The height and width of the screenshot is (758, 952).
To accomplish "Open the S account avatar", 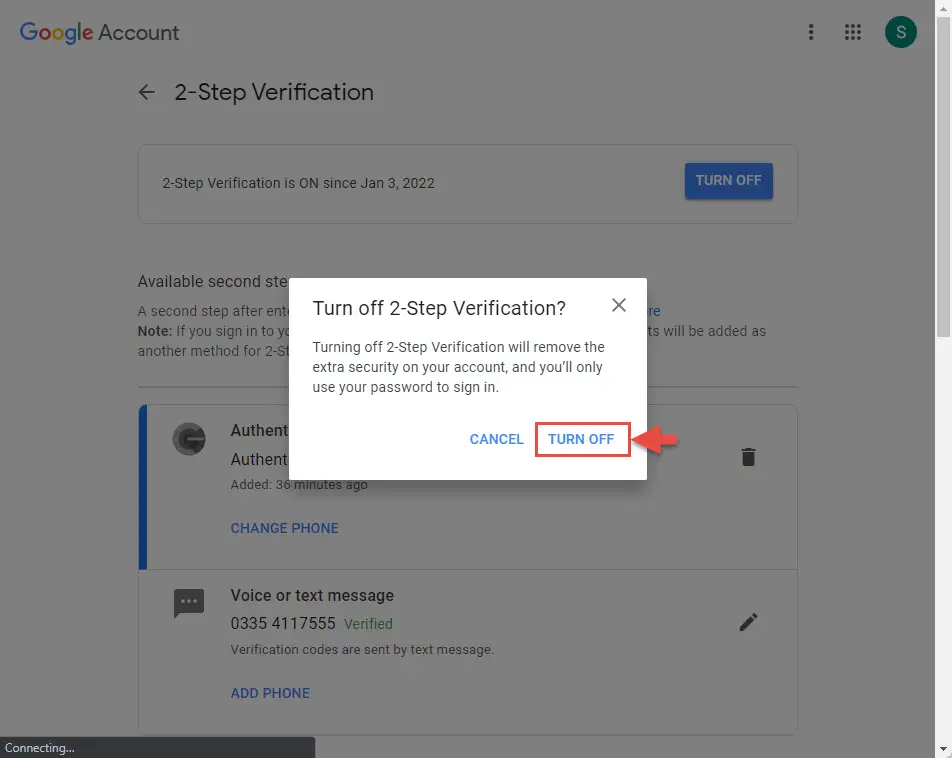I will pyautogui.click(x=900, y=32).
